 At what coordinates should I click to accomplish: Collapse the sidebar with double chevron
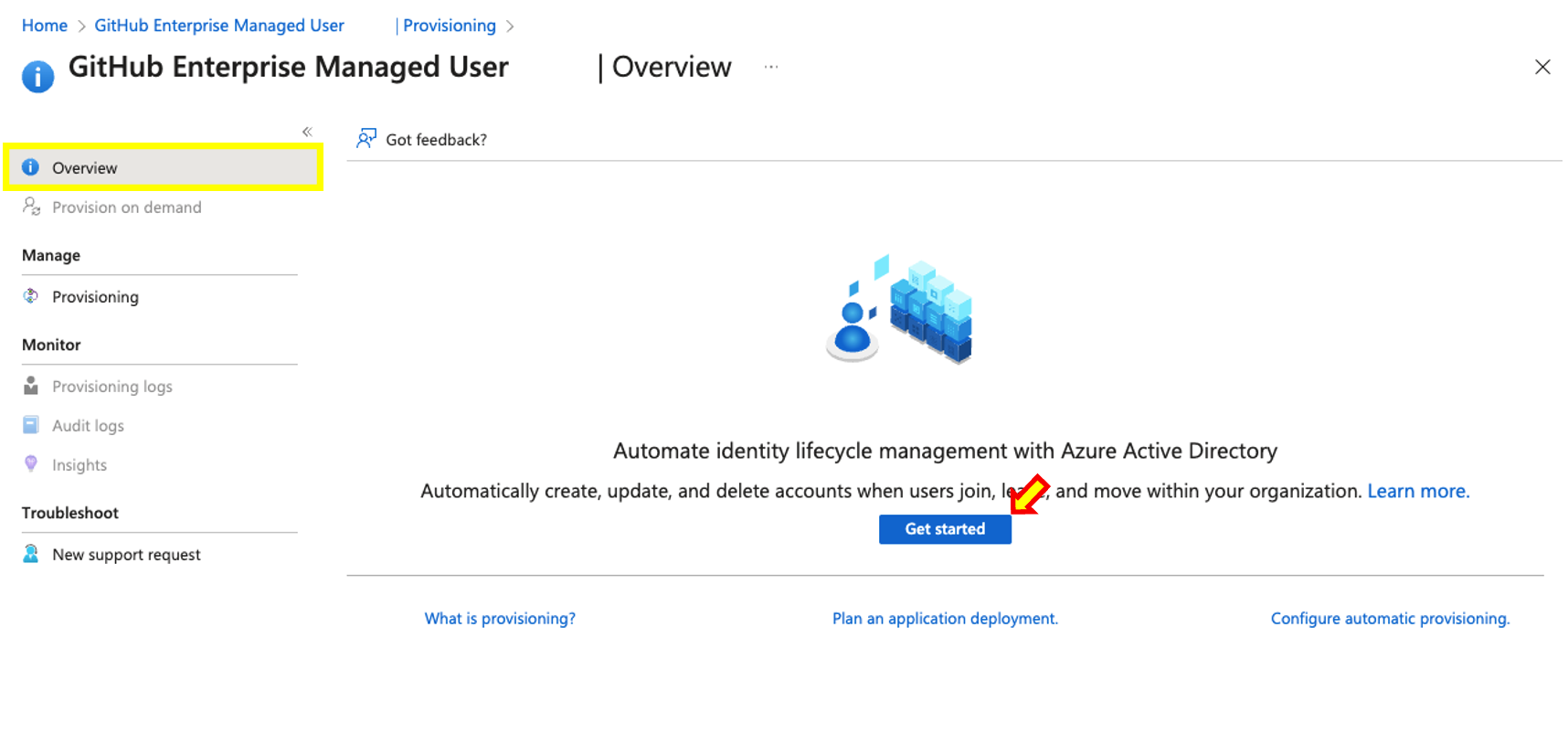307,132
